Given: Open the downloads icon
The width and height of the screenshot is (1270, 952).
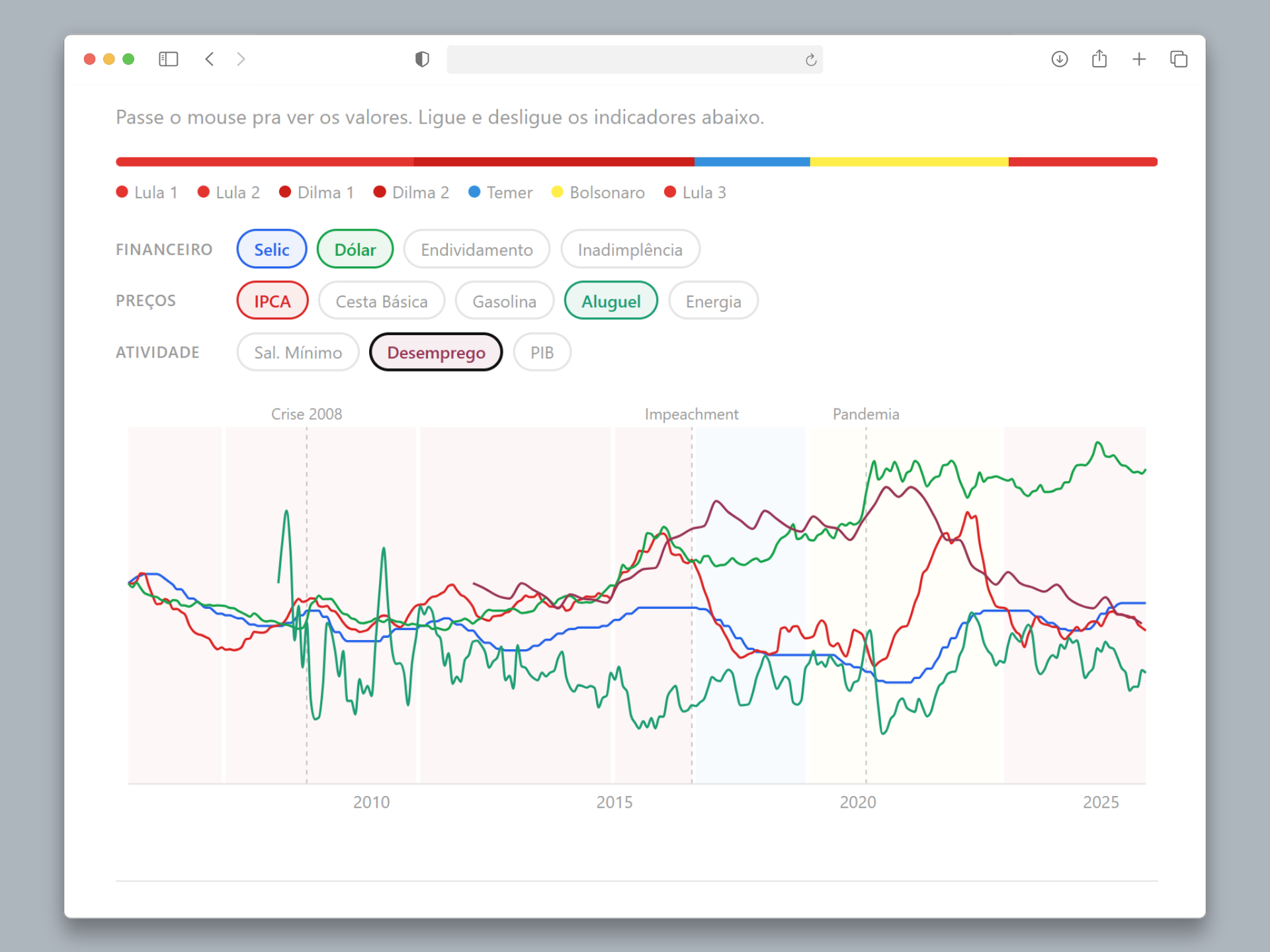Looking at the screenshot, I should pos(1059,59).
